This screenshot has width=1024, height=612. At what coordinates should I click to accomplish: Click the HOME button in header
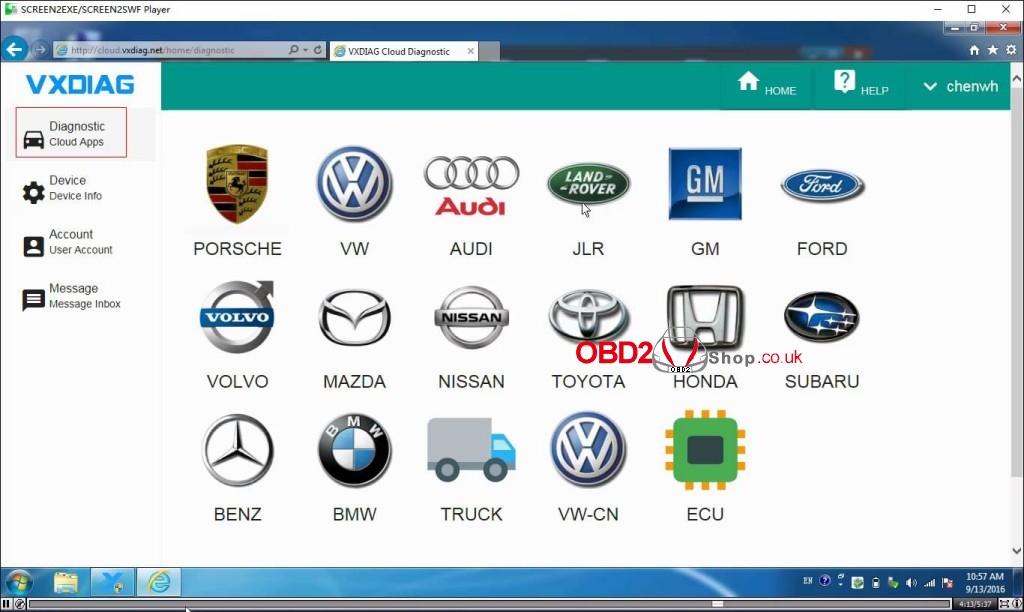(x=767, y=87)
